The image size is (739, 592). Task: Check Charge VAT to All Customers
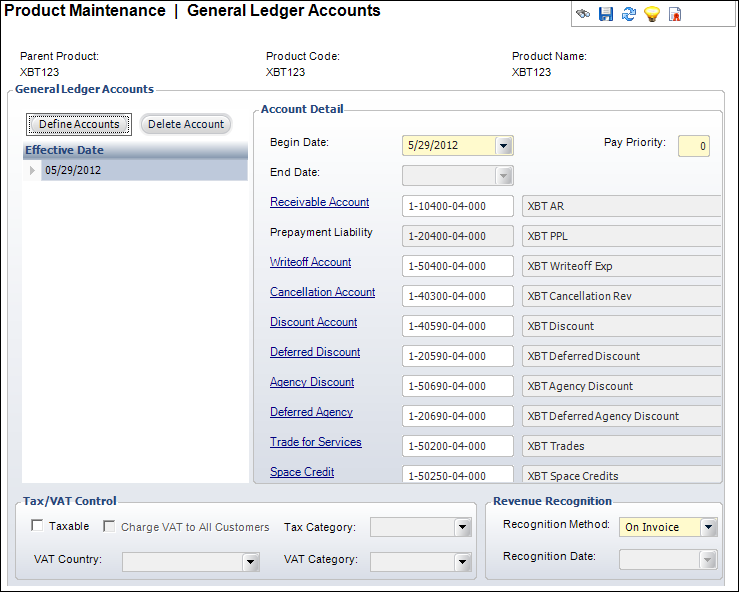110,526
